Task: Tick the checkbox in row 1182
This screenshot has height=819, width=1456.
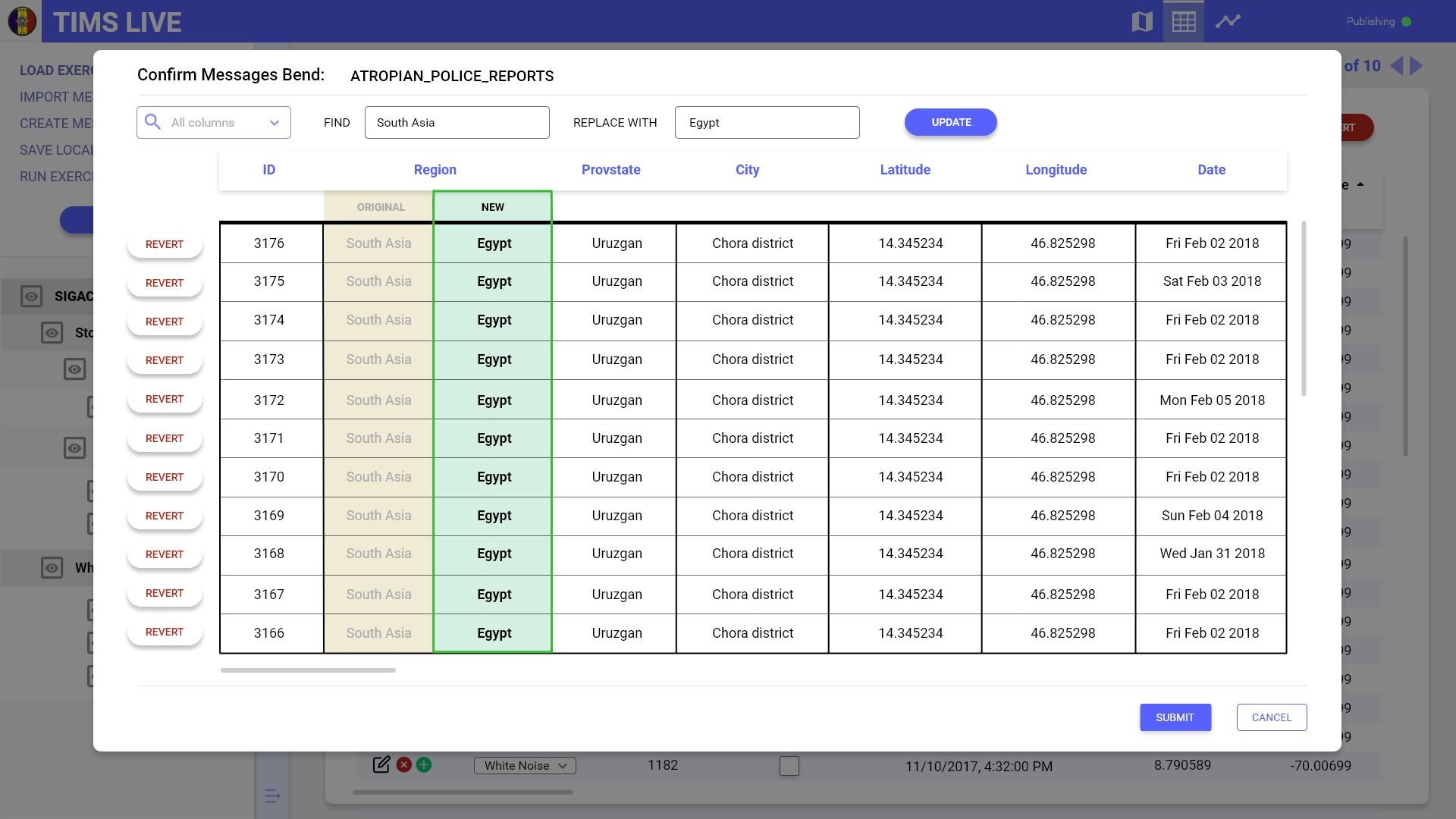Action: [x=789, y=766]
